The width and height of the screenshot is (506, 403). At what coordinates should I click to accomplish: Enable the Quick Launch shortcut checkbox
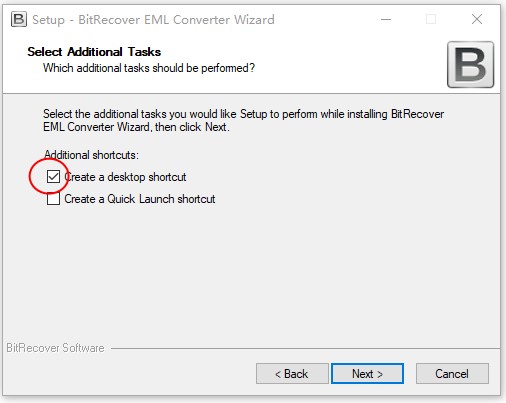[53, 199]
